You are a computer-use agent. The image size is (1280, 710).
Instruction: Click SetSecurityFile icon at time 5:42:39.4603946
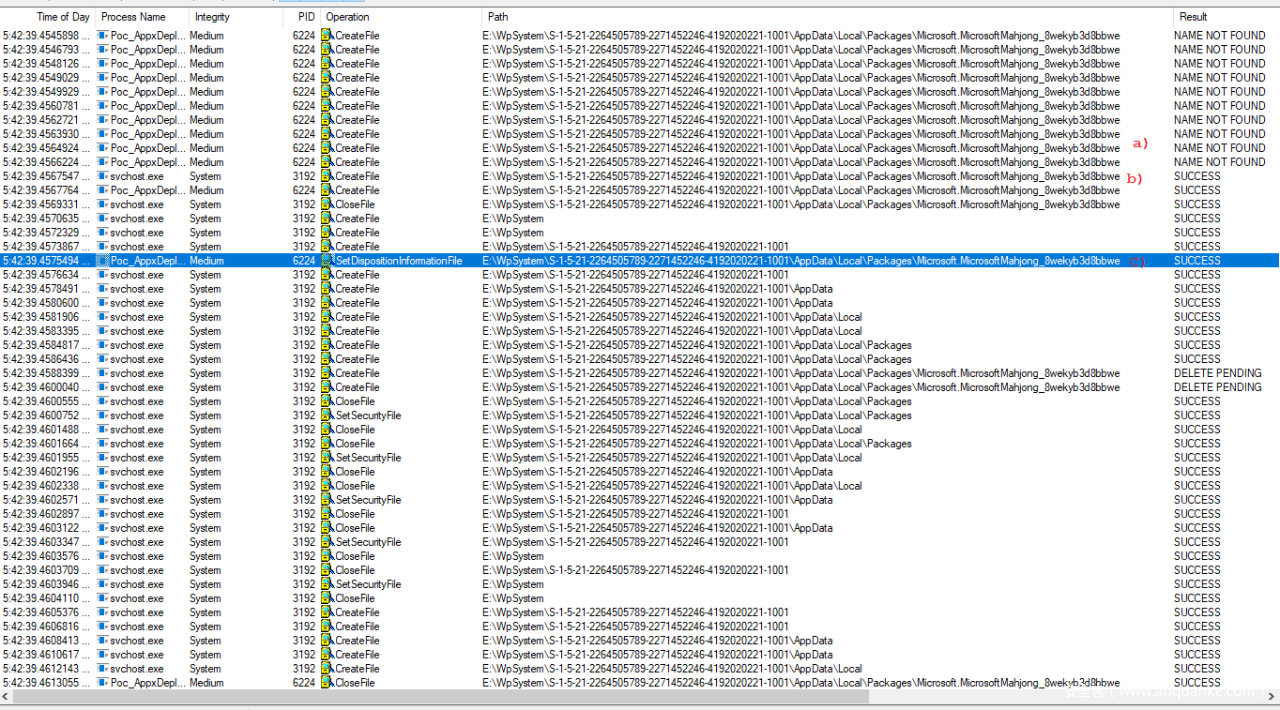(327, 584)
